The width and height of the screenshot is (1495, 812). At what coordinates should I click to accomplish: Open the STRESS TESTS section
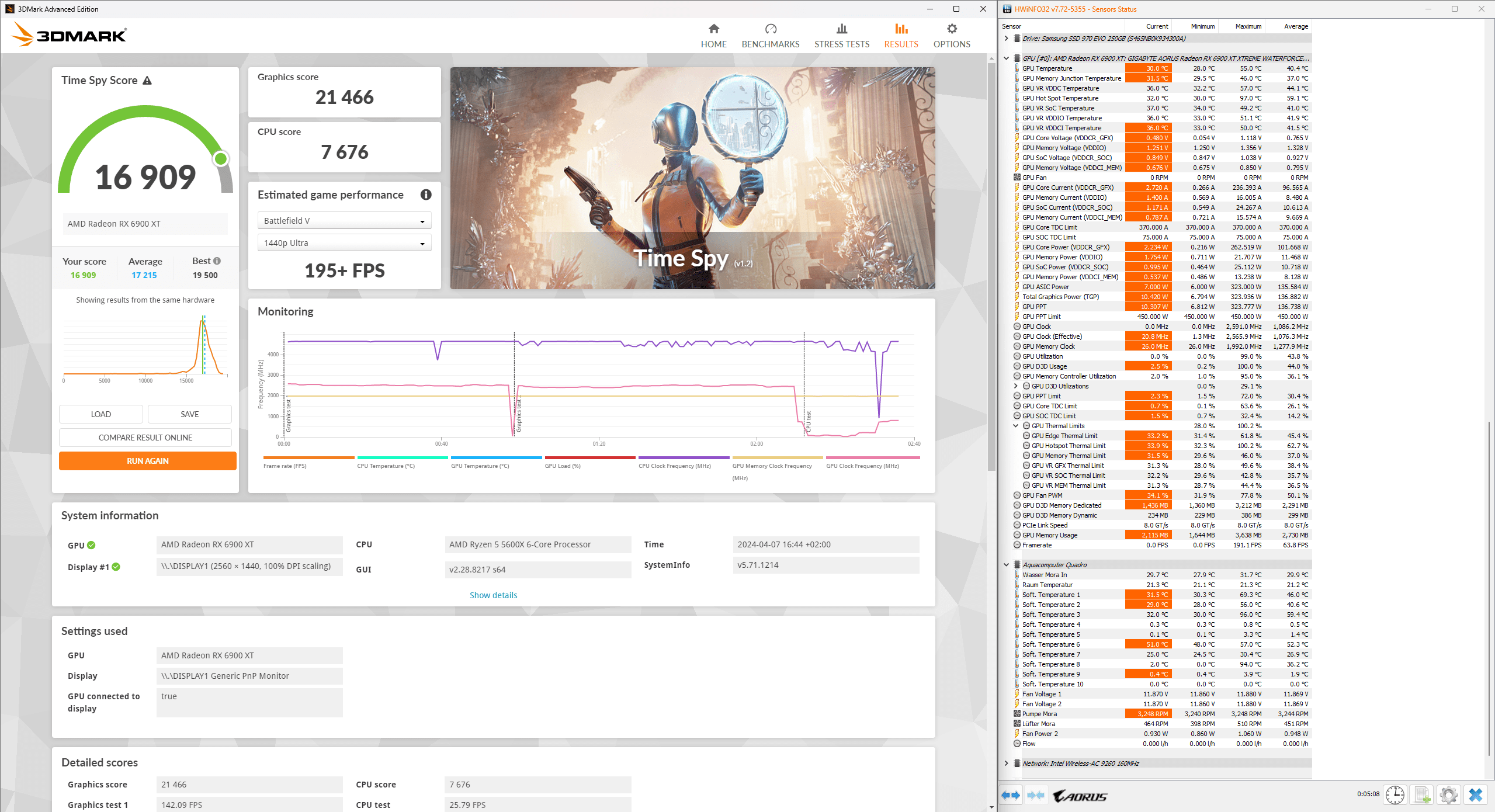841,36
